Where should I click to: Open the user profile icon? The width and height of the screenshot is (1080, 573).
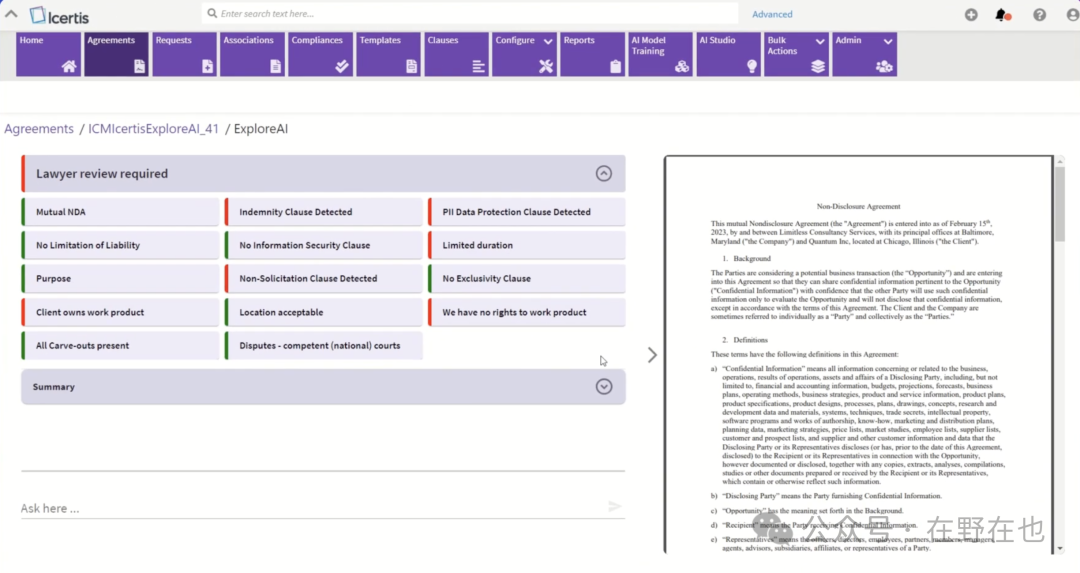tap(1072, 14)
